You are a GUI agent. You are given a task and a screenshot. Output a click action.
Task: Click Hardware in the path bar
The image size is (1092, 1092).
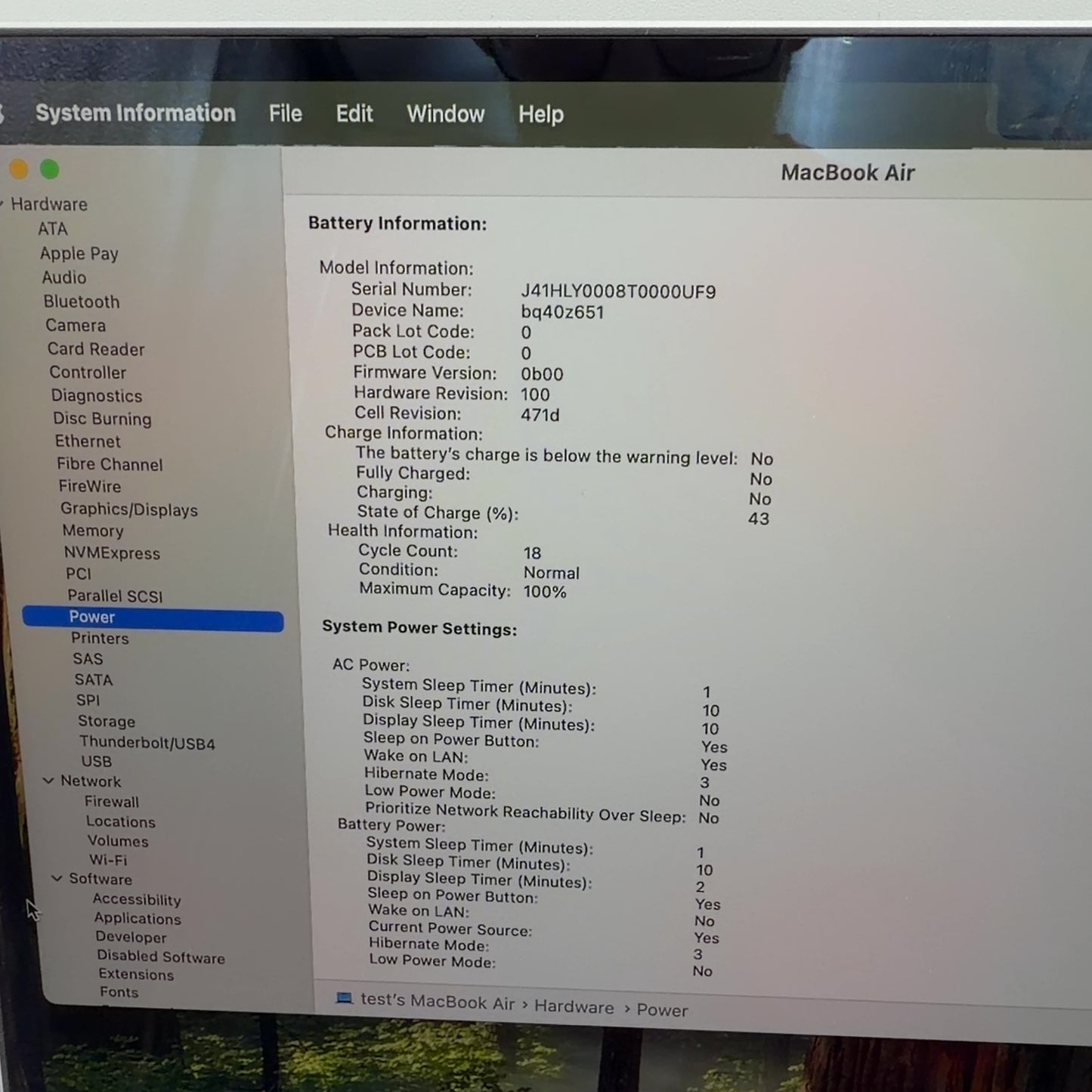(x=574, y=1007)
